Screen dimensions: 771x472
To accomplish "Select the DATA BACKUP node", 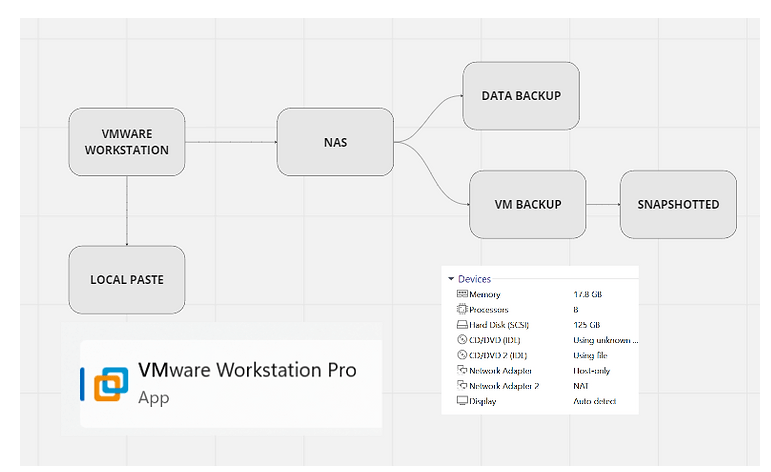I will coord(521,96).
